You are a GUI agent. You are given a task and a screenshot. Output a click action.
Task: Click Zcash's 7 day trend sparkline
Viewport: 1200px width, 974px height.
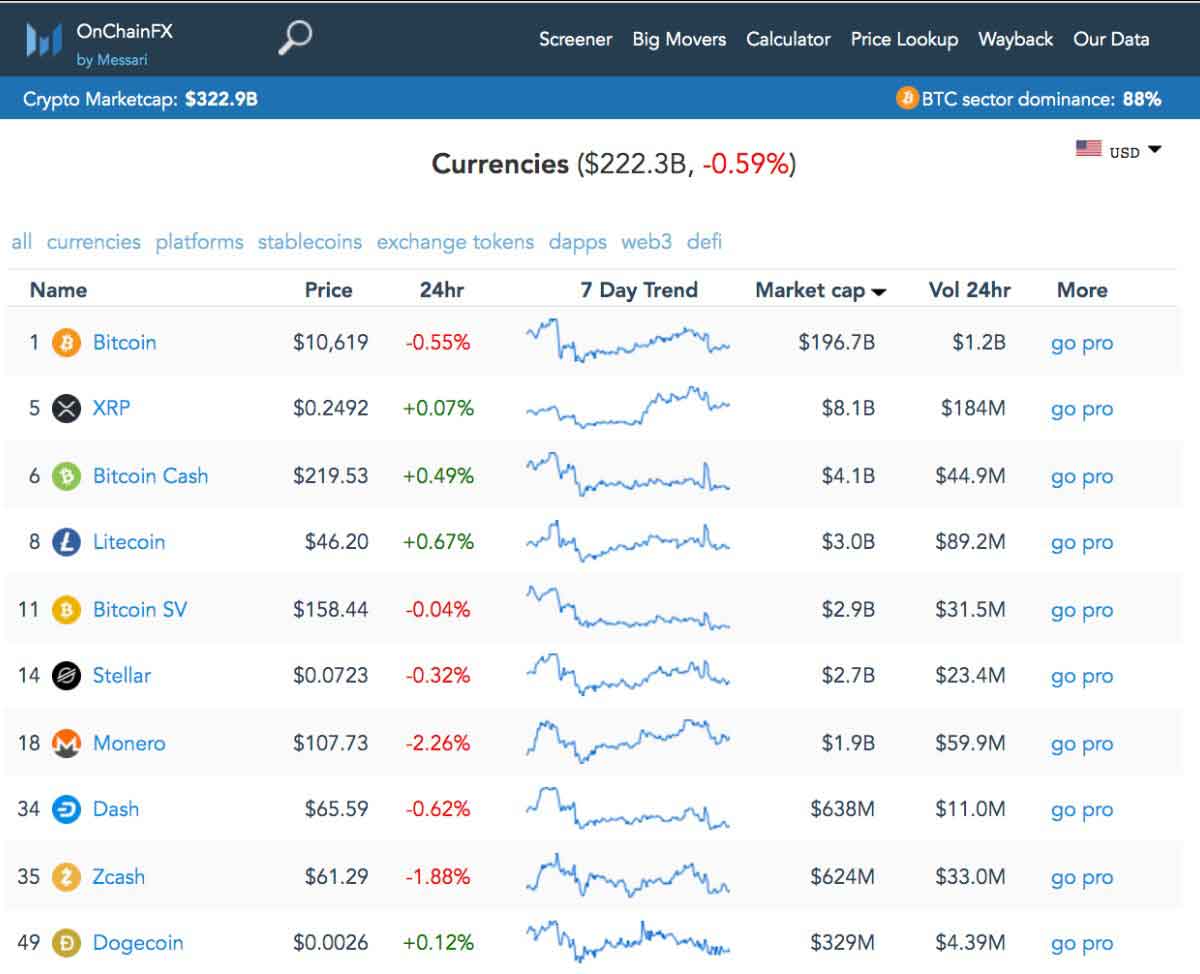(x=628, y=876)
